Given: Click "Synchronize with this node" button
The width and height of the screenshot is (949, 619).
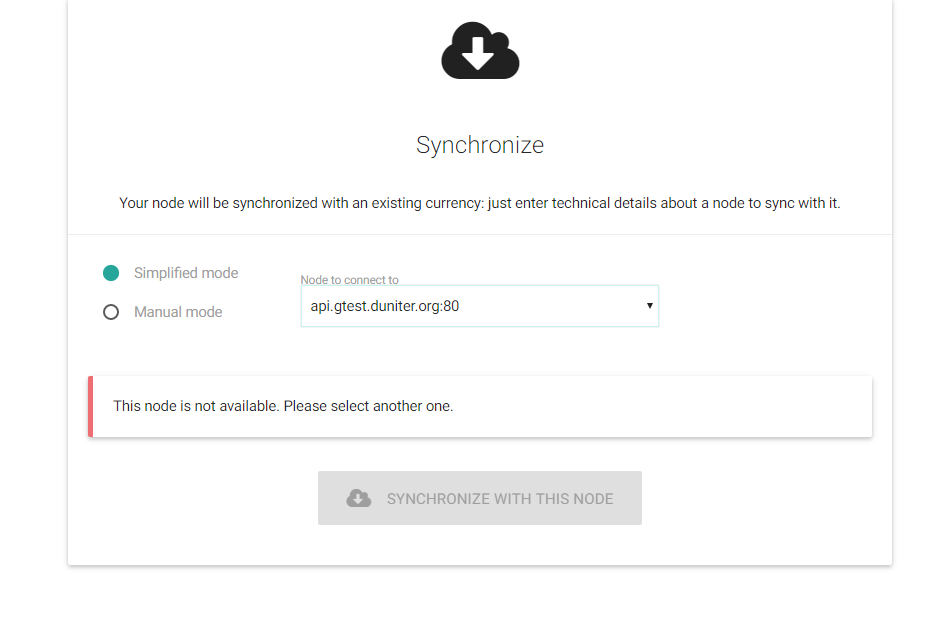Looking at the screenshot, I should [x=479, y=498].
